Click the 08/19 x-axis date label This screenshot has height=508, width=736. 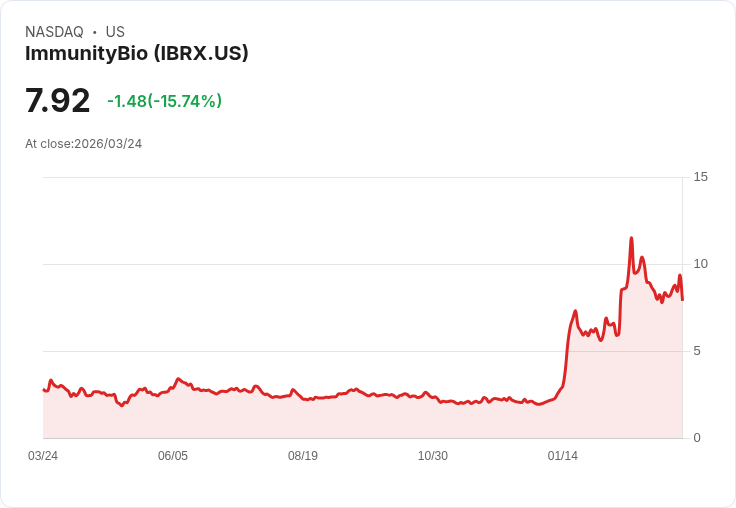click(x=303, y=456)
